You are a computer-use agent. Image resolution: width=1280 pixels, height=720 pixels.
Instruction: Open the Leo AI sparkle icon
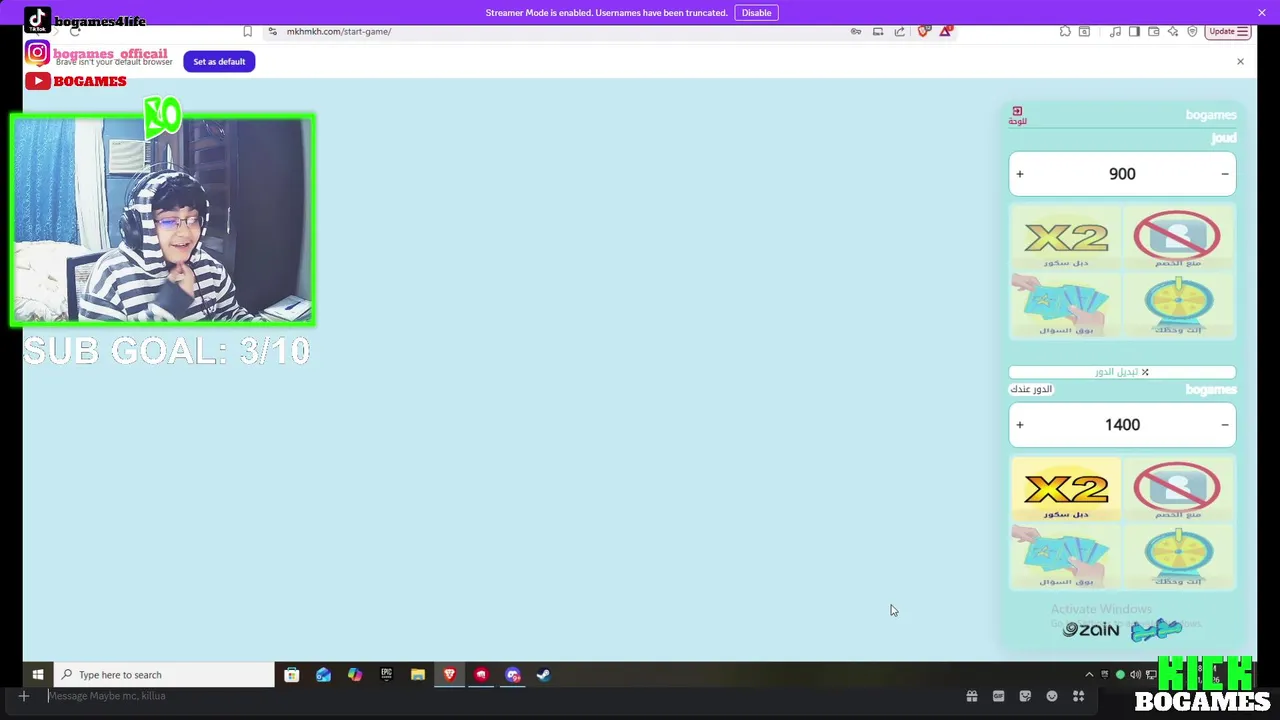click(x=1173, y=31)
